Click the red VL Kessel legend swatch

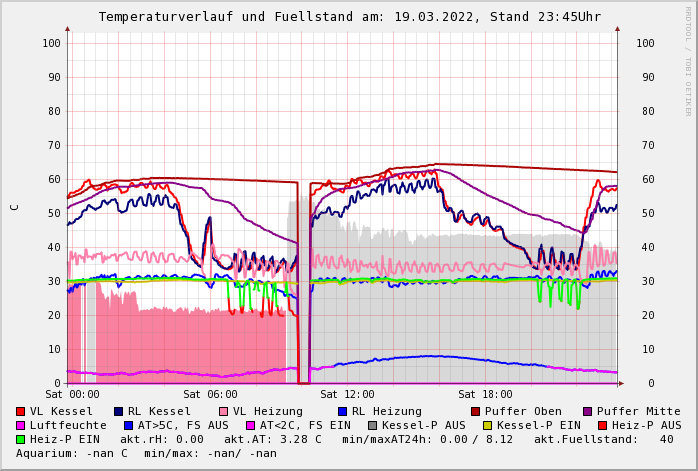(21, 411)
